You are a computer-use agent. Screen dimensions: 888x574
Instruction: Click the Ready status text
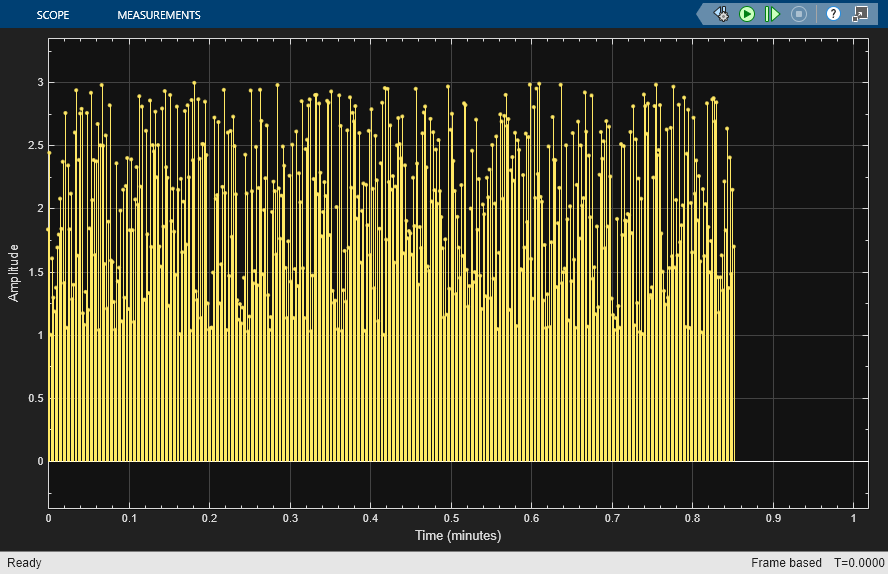pyautogui.click(x=24, y=563)
